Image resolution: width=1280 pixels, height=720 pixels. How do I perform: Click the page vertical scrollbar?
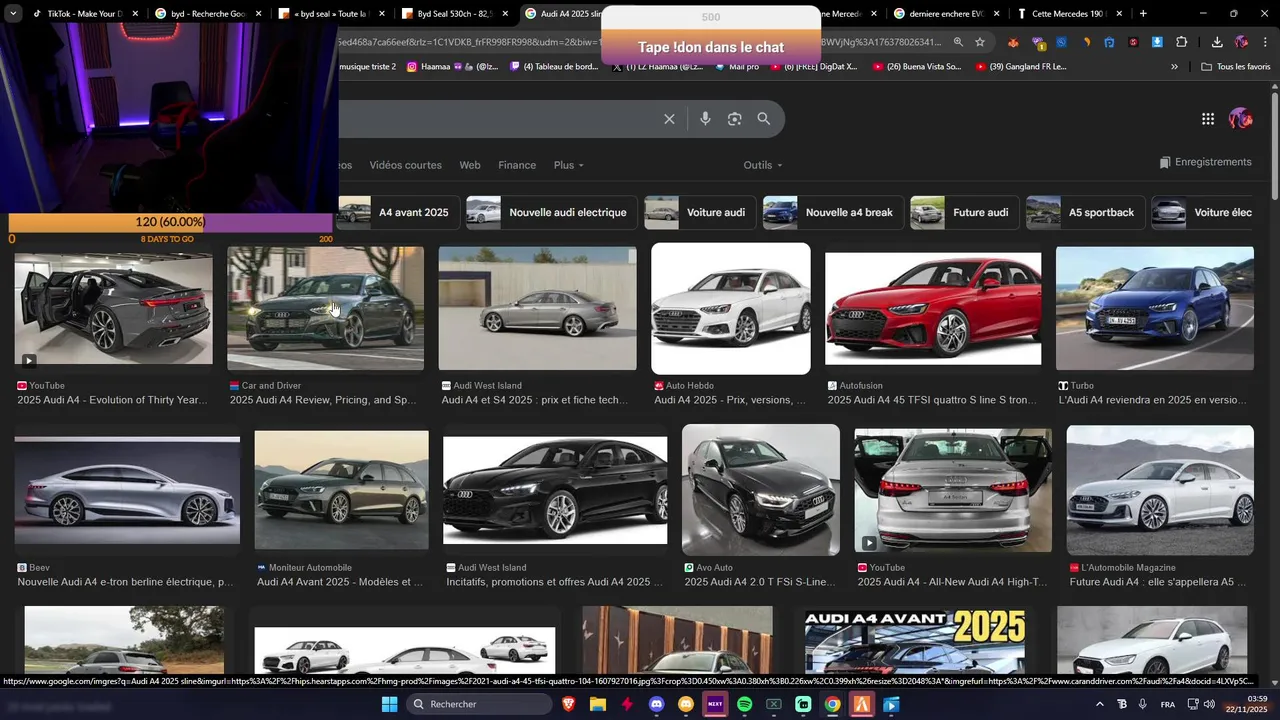[x=1274, y=145]
